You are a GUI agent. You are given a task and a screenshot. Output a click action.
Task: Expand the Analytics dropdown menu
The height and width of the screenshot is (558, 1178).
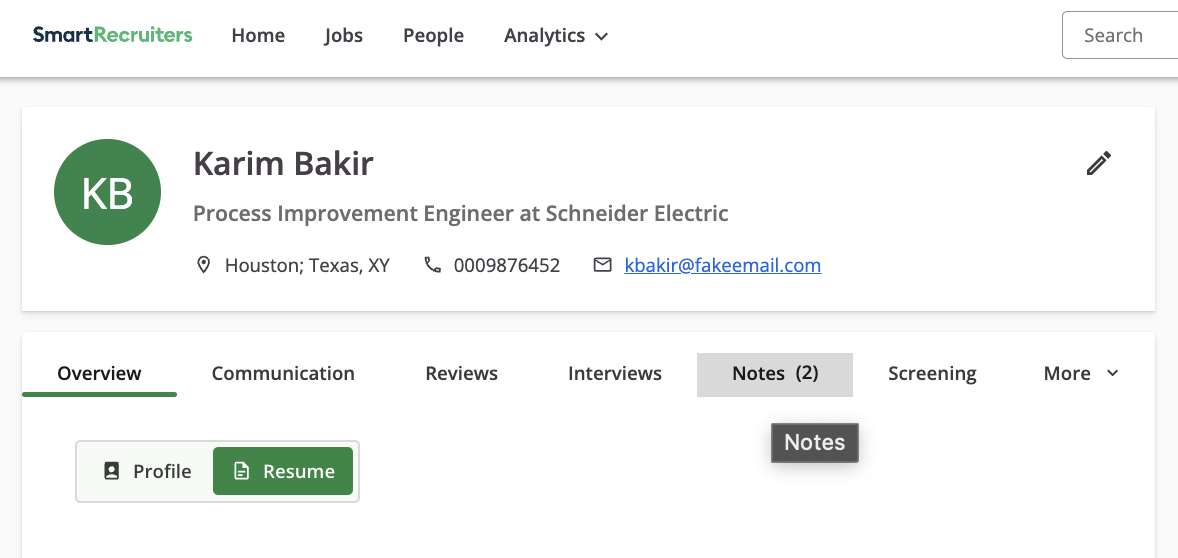click(x=556, y=35)
